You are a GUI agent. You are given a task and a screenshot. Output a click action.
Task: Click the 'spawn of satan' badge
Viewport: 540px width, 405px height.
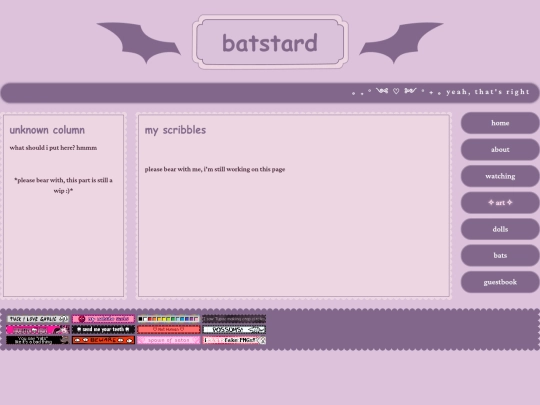169,340
